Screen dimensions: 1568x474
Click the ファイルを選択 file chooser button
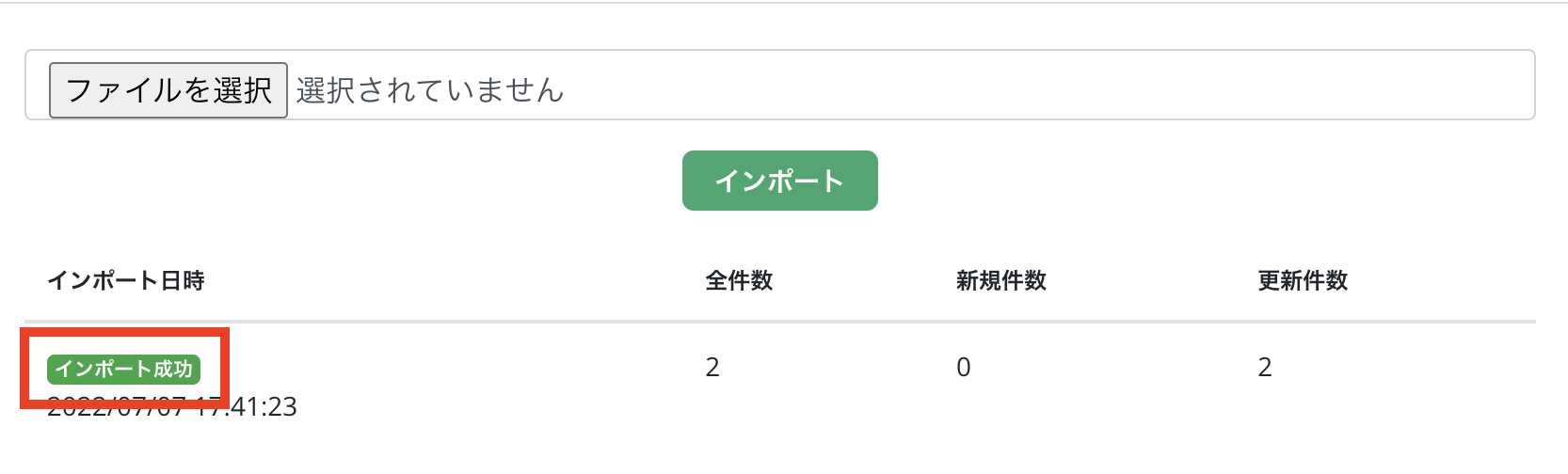pos(168,90)
